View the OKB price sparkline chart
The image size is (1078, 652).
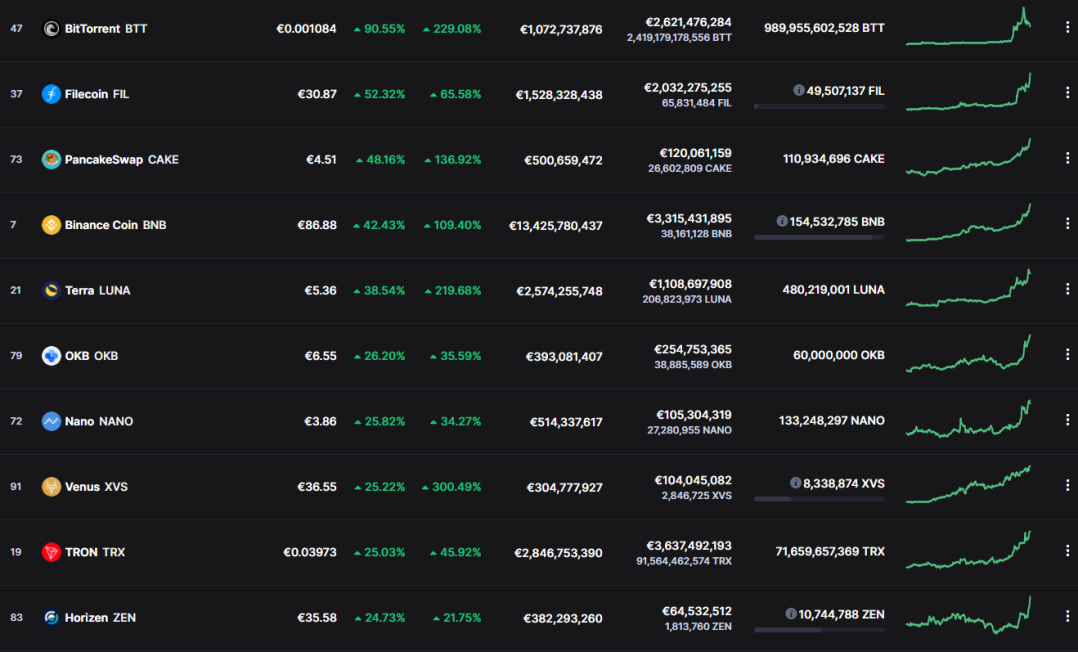968,353
